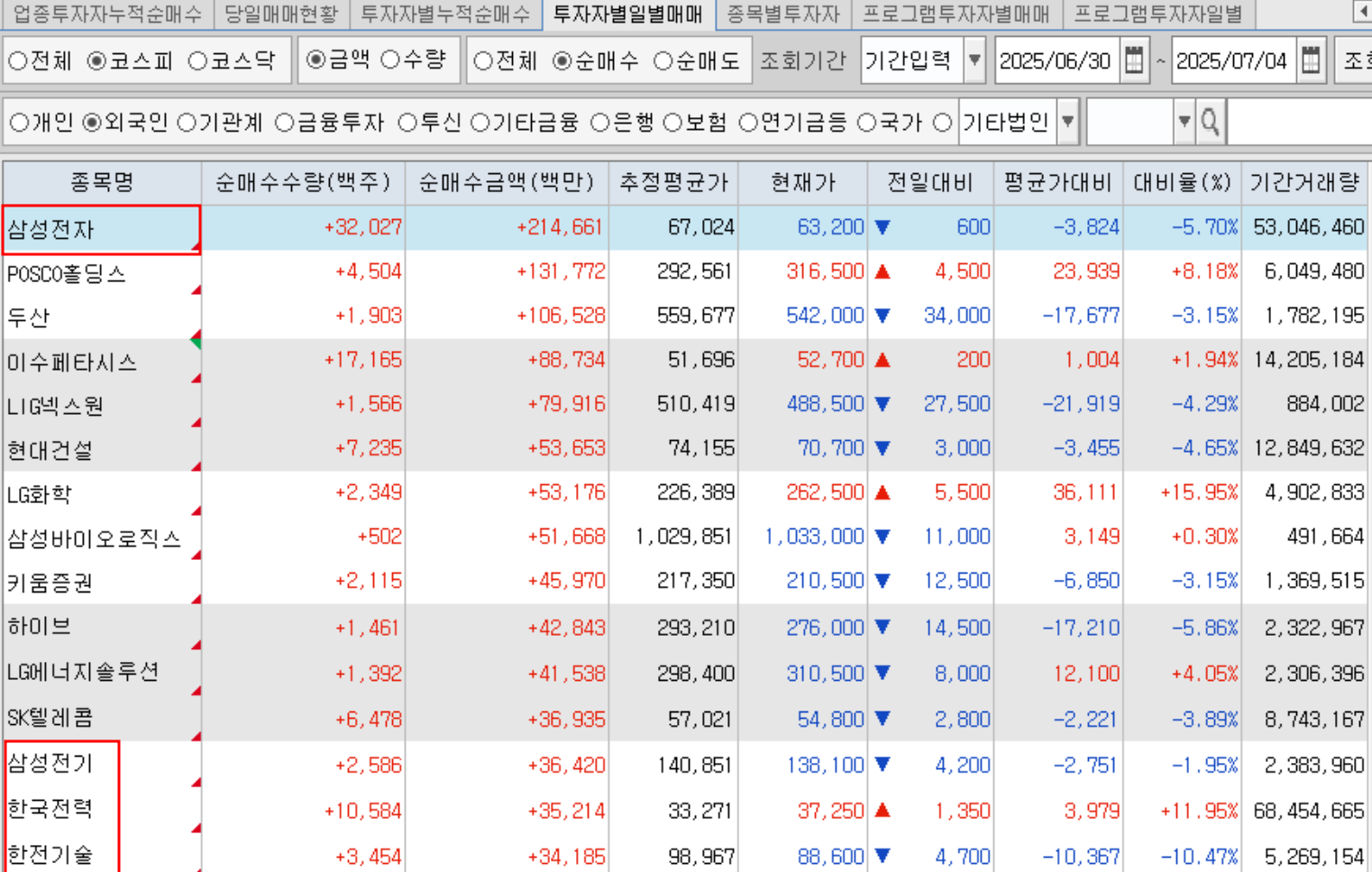Image resolution: width=1372 pixels, height=872 pixels.
Task: Click the blue down arrow in 삼성전자 row
Action: [x=883, y=227]
